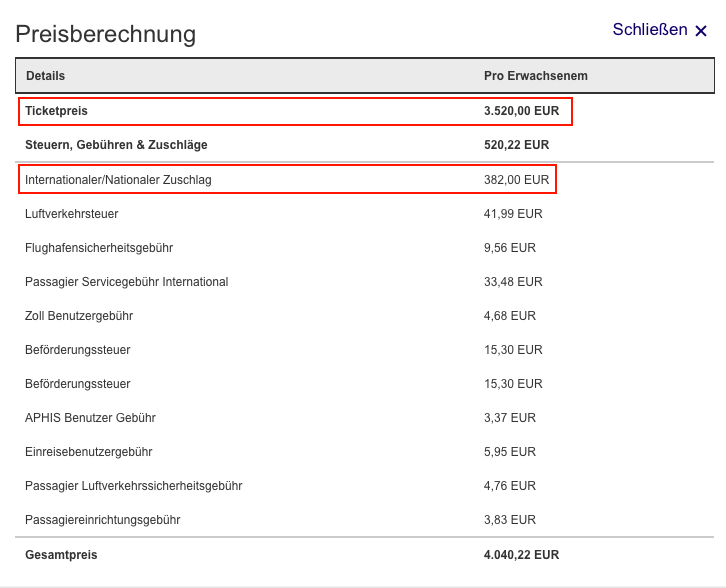Screen dimensions: 726x588
Task: Click the 3.520,00 EUR ticket price amount
Action: click(x=521, y=111)
